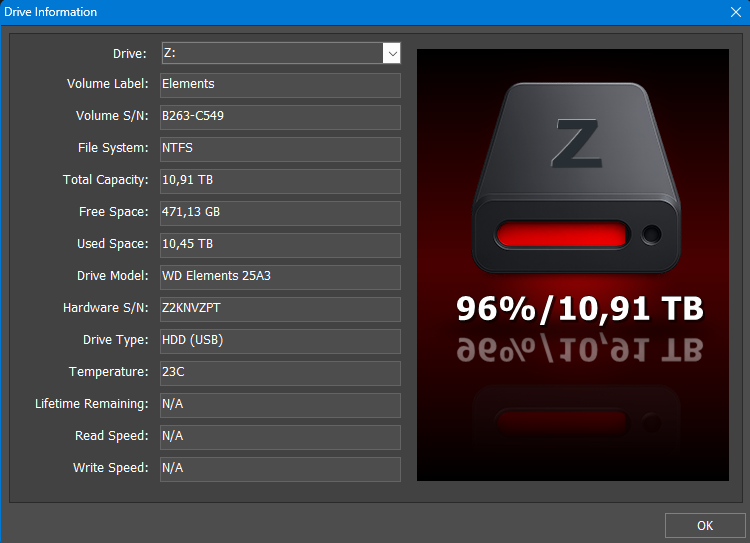Select the Temperature field showing 23C
Viewport: 750px width, 543px height.
point(280,373)
